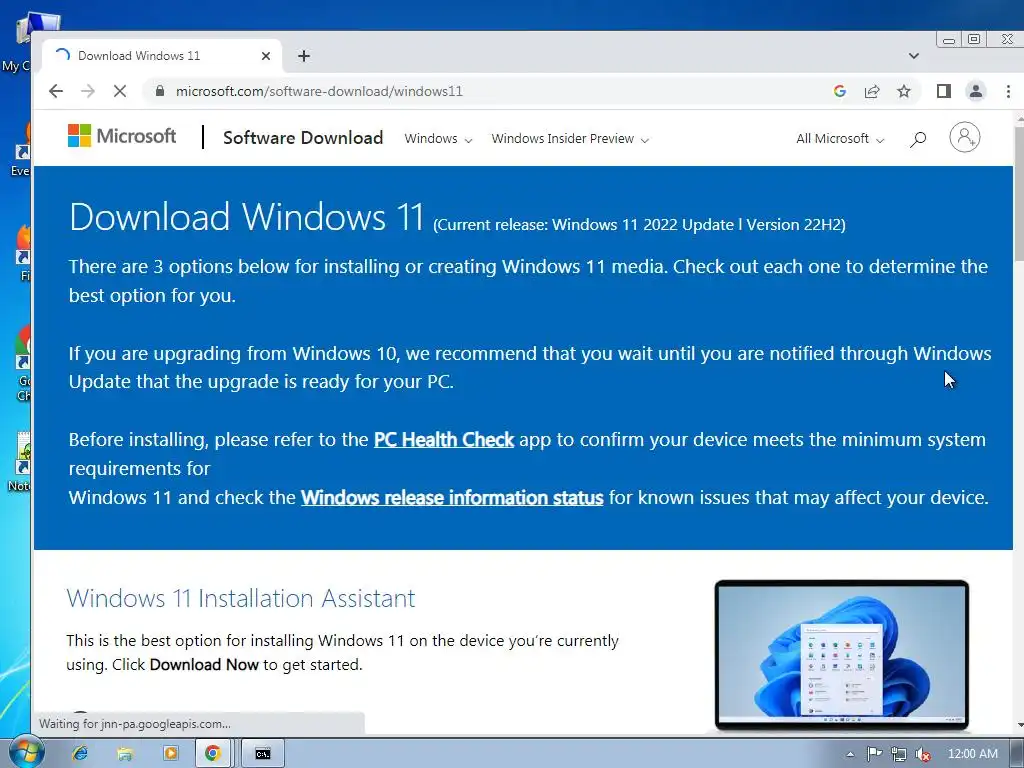Open Windows release information status link
This screenshot has width=1024, height=768.
tap(452, 498)
